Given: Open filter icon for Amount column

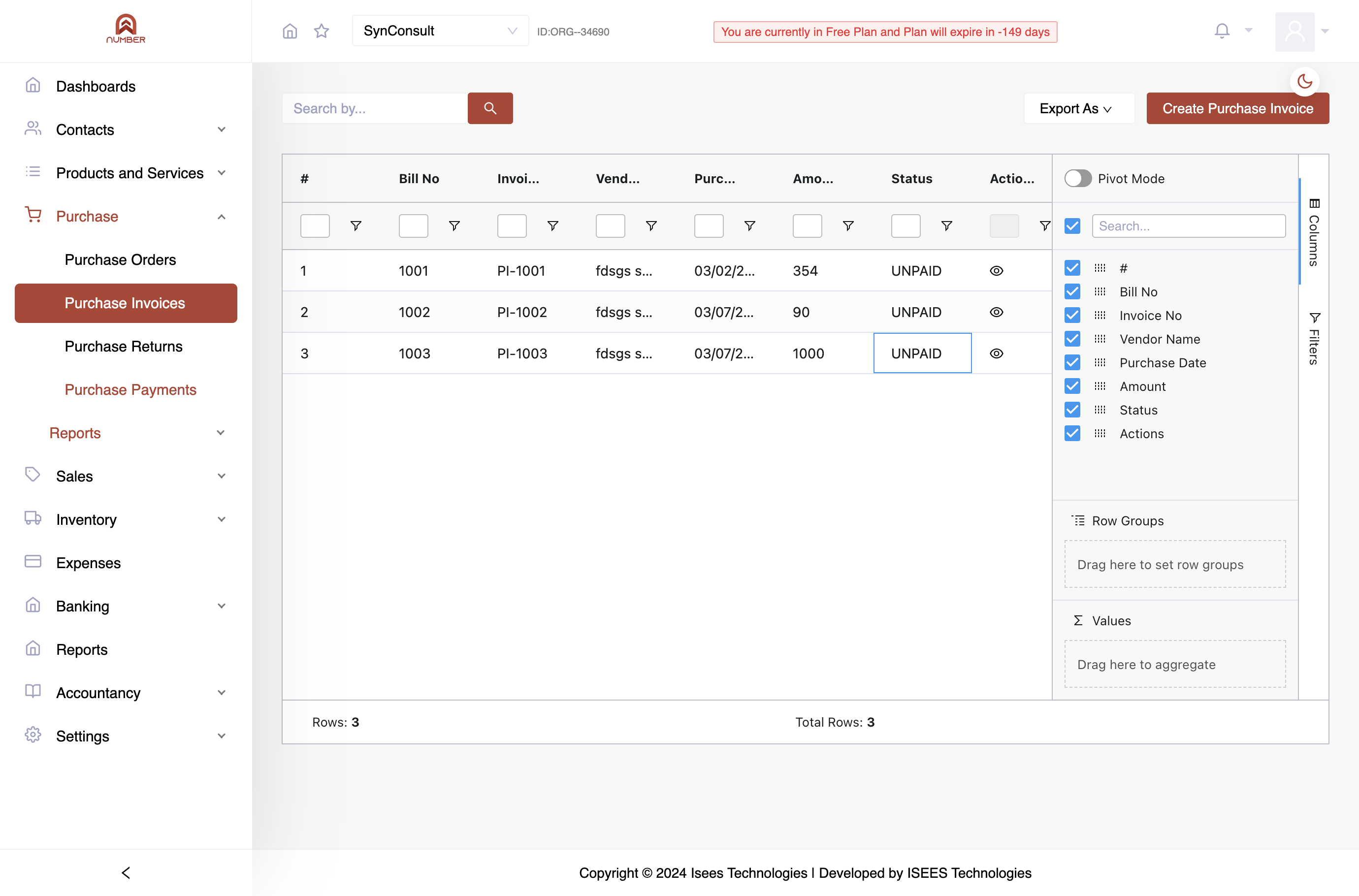Looking at the screenshot, I should 848,225.
